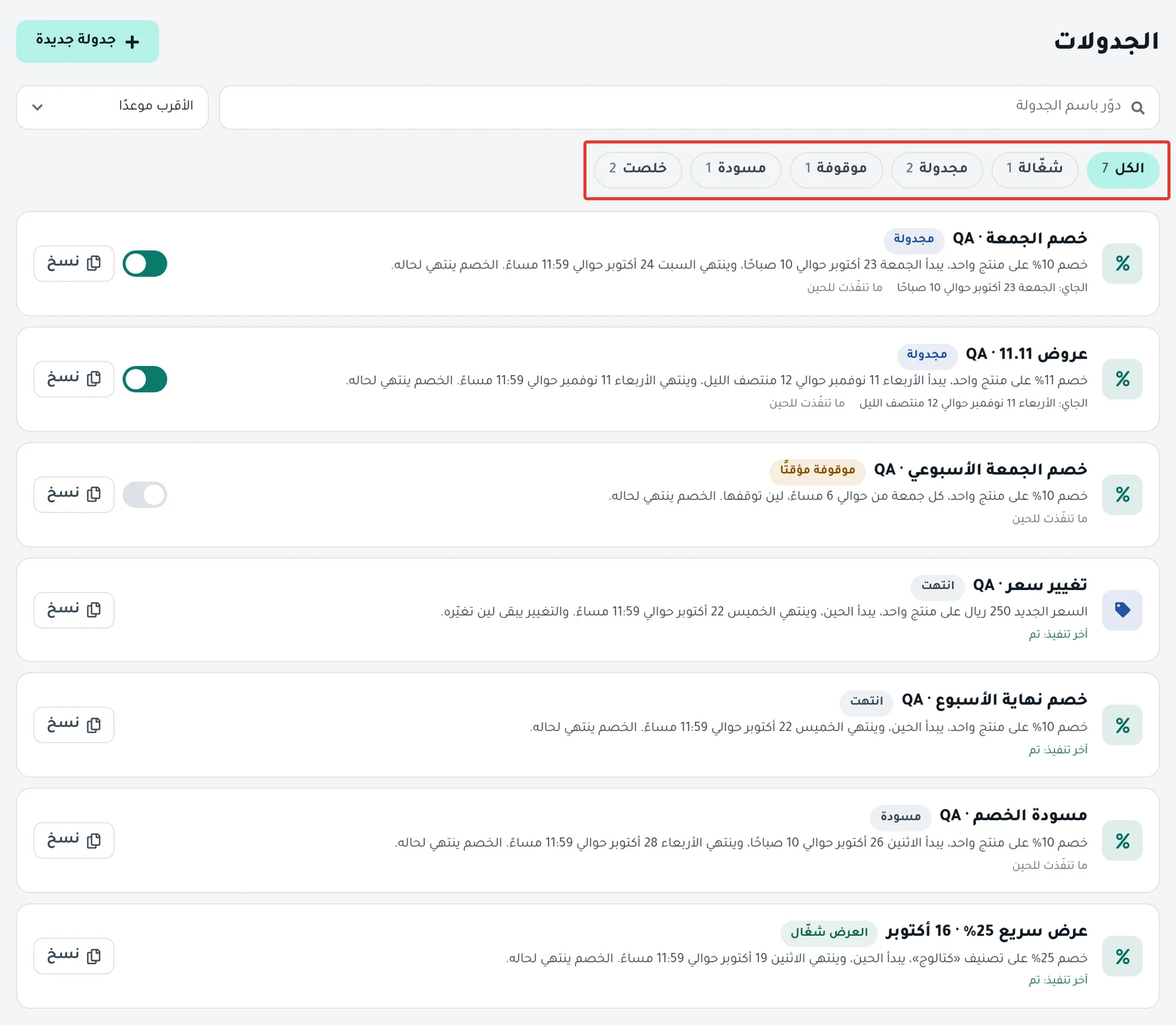Viewport: 1176px width, 1025px height.
Task: Click the percent icon of خصم الجمعة row
Action: [x=1122, y=264]
